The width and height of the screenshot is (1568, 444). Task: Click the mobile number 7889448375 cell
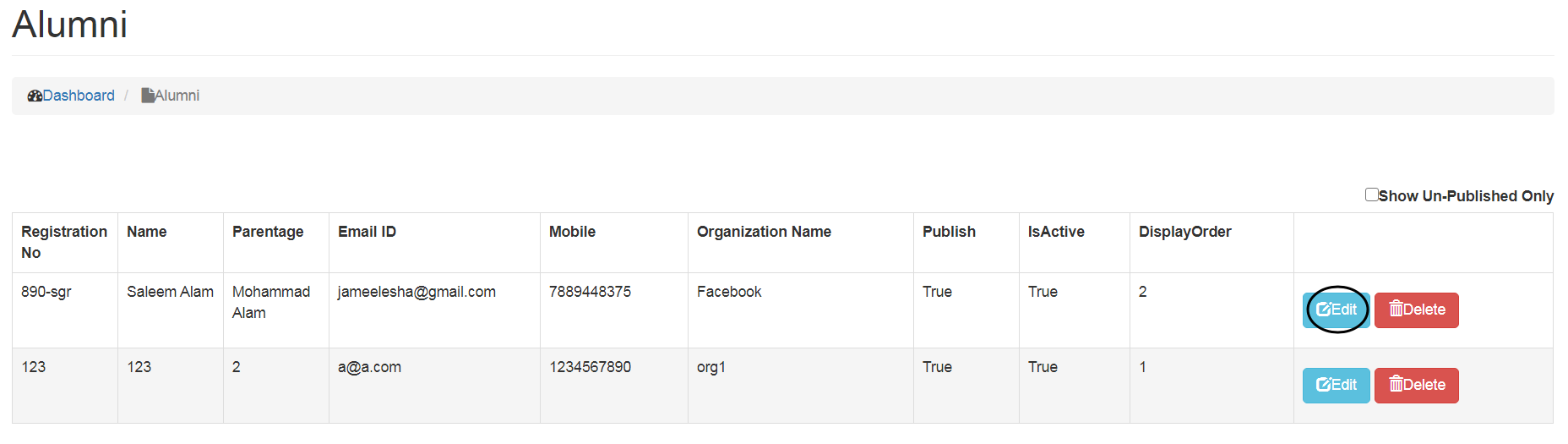point(590,292)
